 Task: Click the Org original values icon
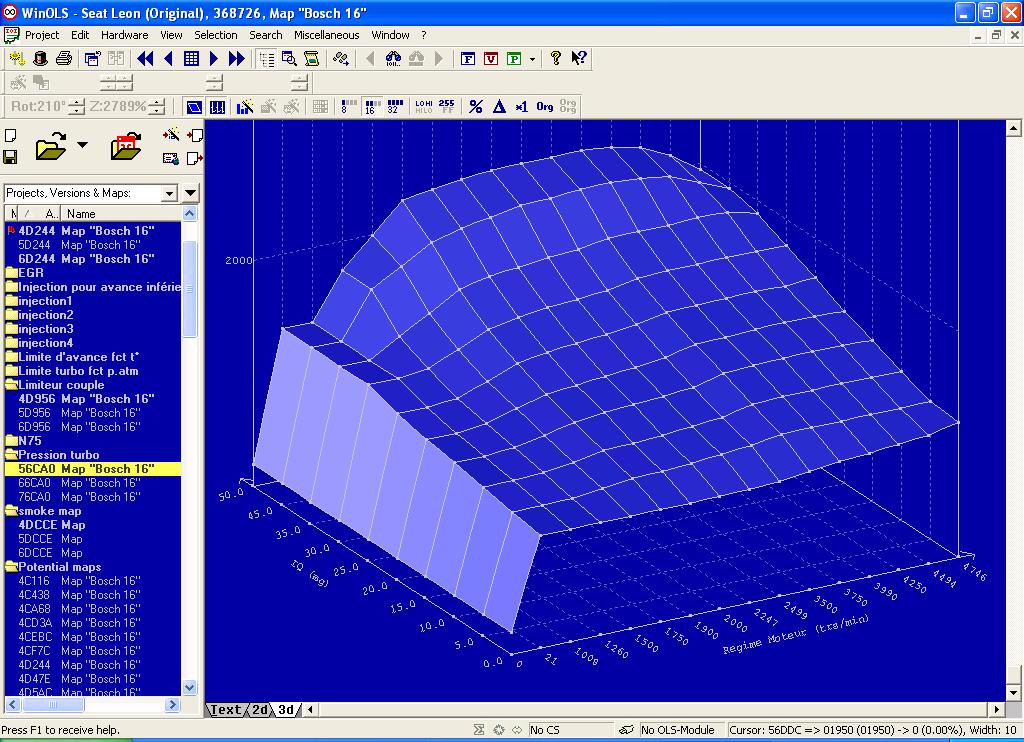click(545, 106)
